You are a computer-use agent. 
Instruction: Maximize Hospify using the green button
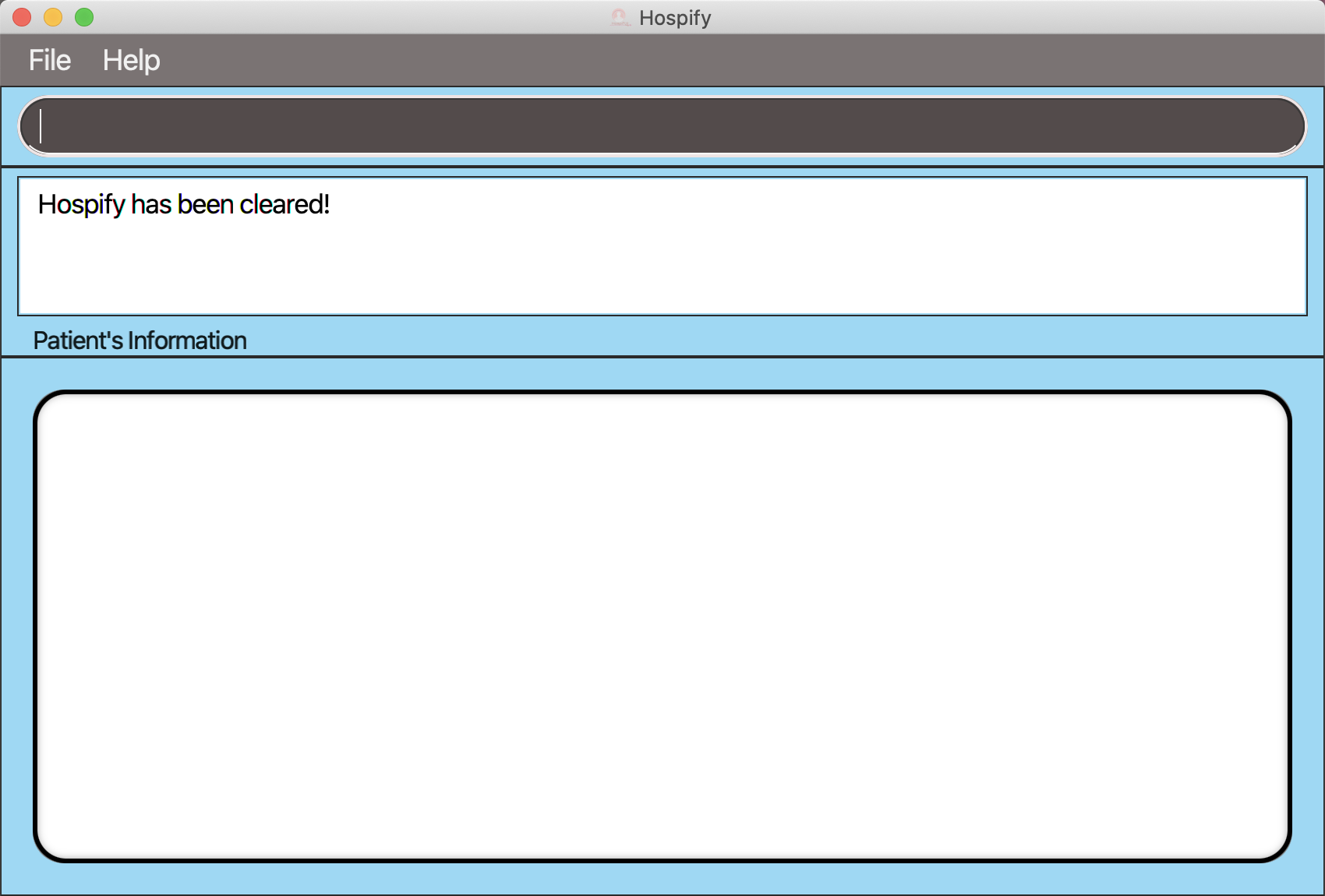coord(84,17)
